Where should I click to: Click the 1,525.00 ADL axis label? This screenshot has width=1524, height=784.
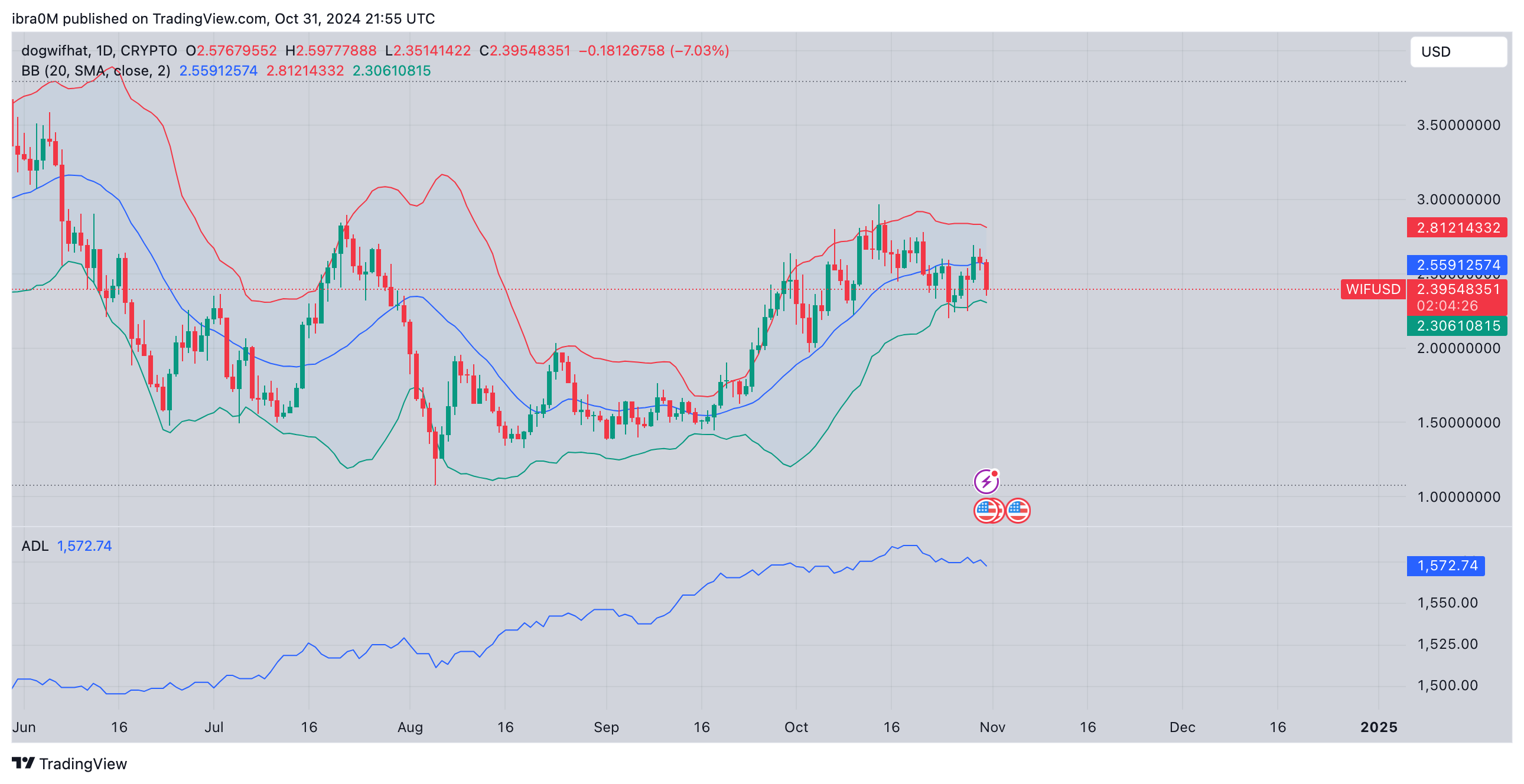pos(1447,645)
